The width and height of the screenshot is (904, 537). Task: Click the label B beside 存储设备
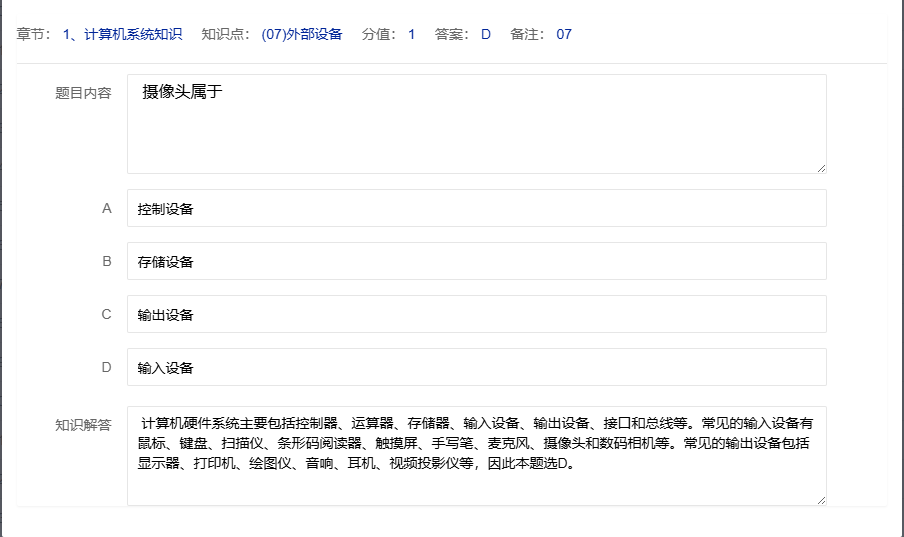pyautogui.click(x=106, y=262)
